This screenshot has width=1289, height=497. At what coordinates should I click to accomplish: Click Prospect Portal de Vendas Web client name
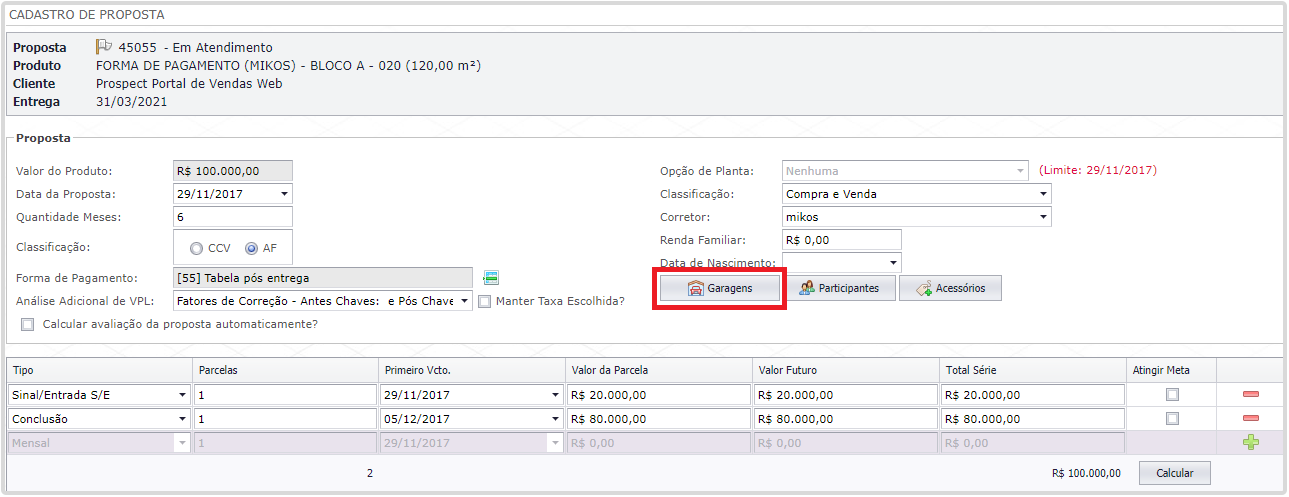point(189,84)
